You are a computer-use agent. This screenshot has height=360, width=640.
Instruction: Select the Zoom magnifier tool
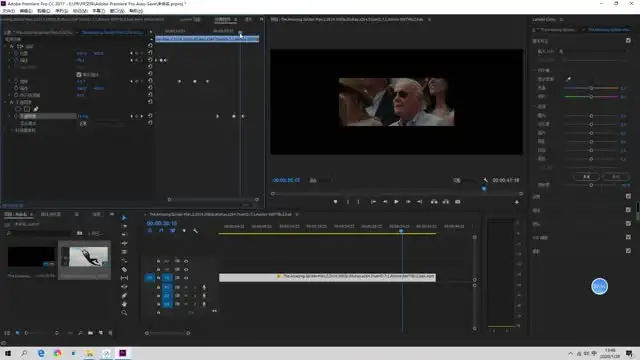pos(124,313)
